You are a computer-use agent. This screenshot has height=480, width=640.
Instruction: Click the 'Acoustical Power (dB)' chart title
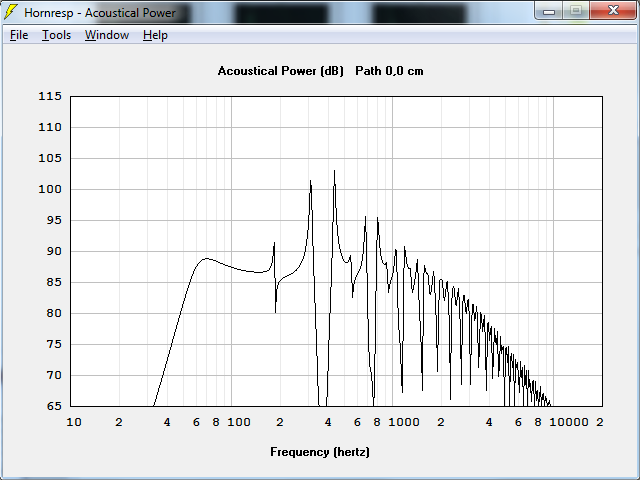tap(280, 71)
